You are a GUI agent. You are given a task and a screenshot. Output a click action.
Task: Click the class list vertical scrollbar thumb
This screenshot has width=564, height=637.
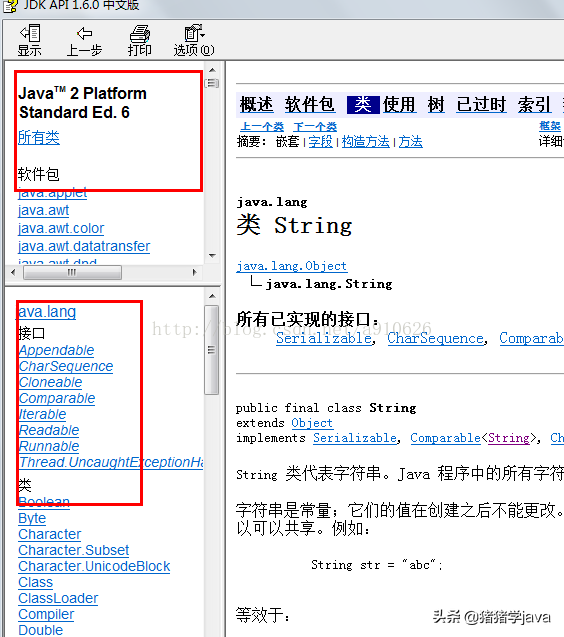click(x=211, y=350)
